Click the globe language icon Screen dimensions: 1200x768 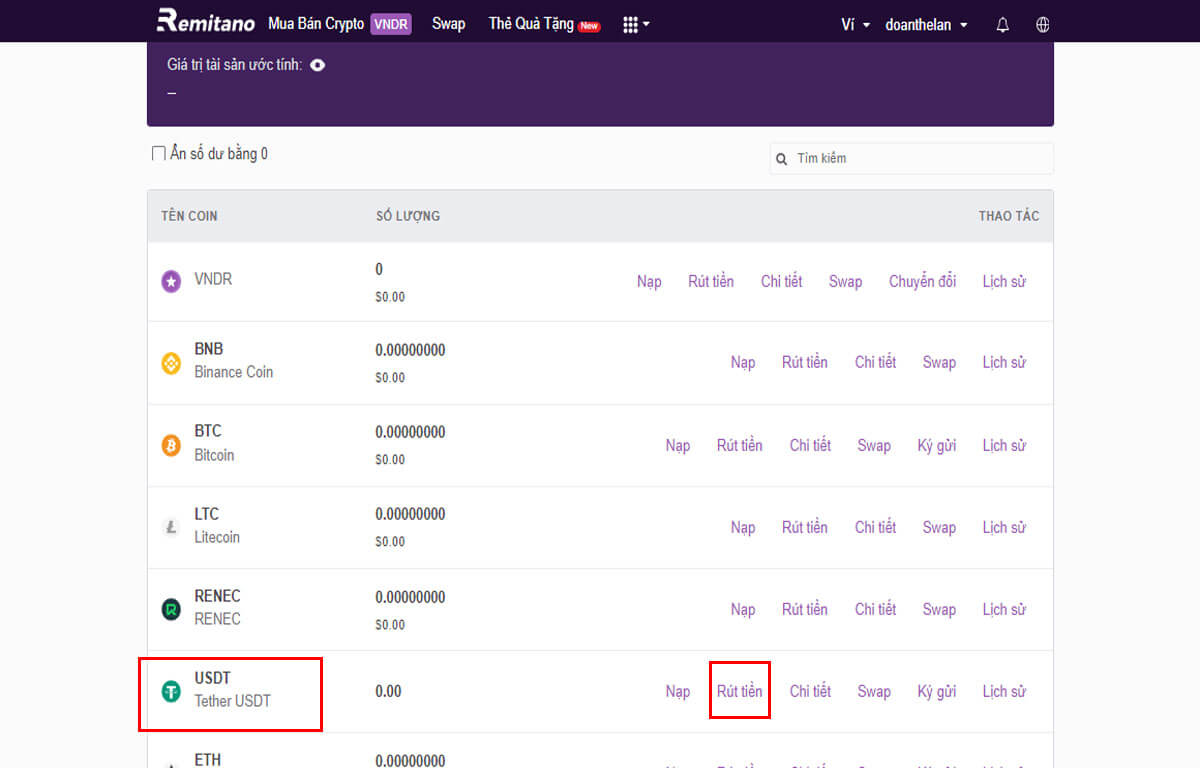(1043, 25)
